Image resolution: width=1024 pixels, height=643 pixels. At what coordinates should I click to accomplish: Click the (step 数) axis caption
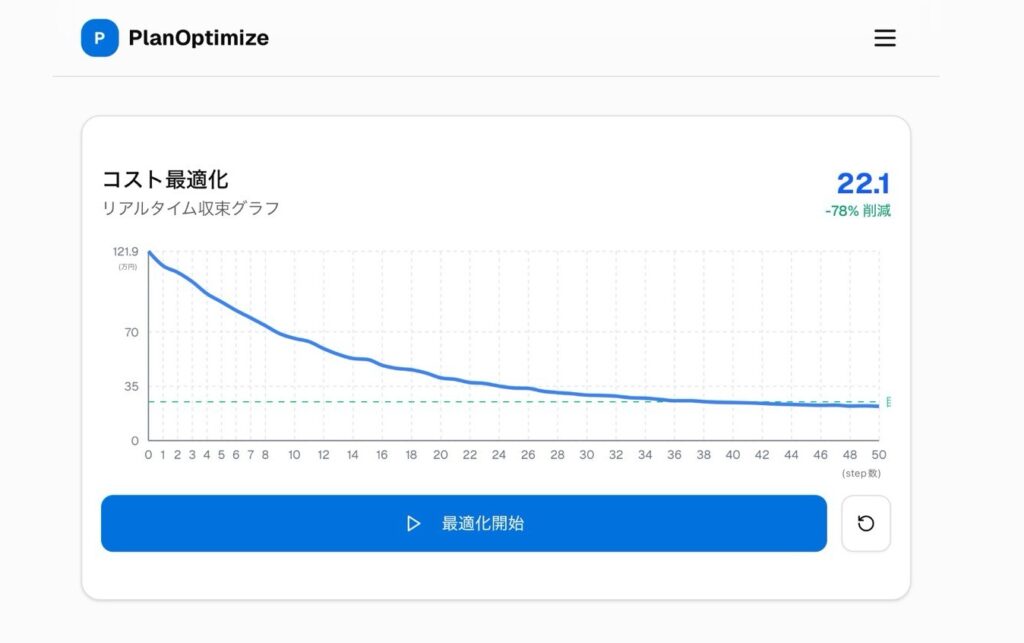pyautogui.click(x=860, y=472)
